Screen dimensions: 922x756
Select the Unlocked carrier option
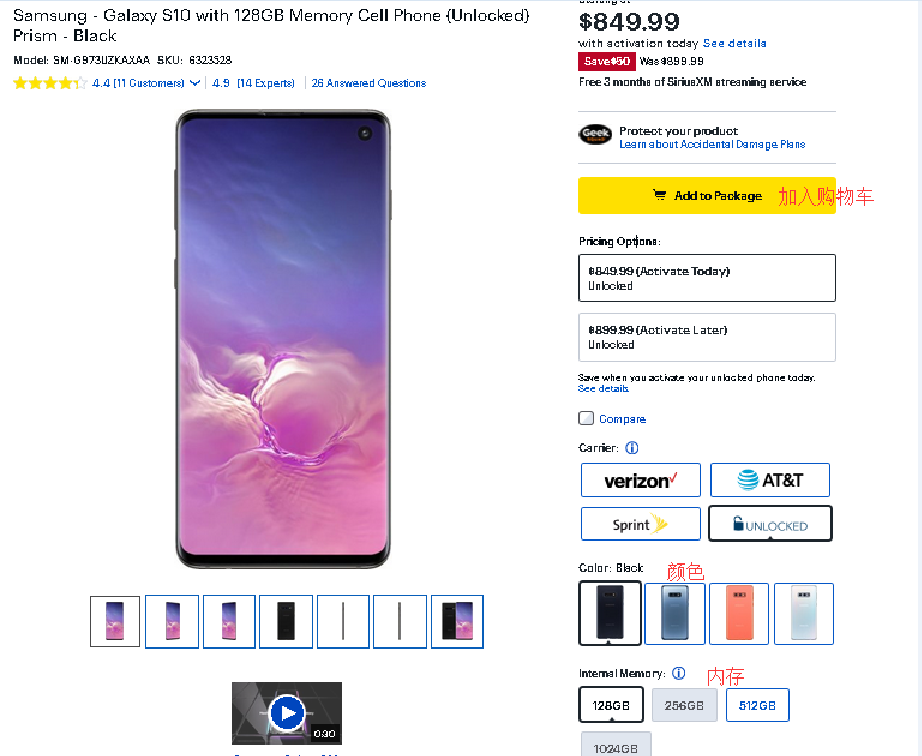click(770, 524)
